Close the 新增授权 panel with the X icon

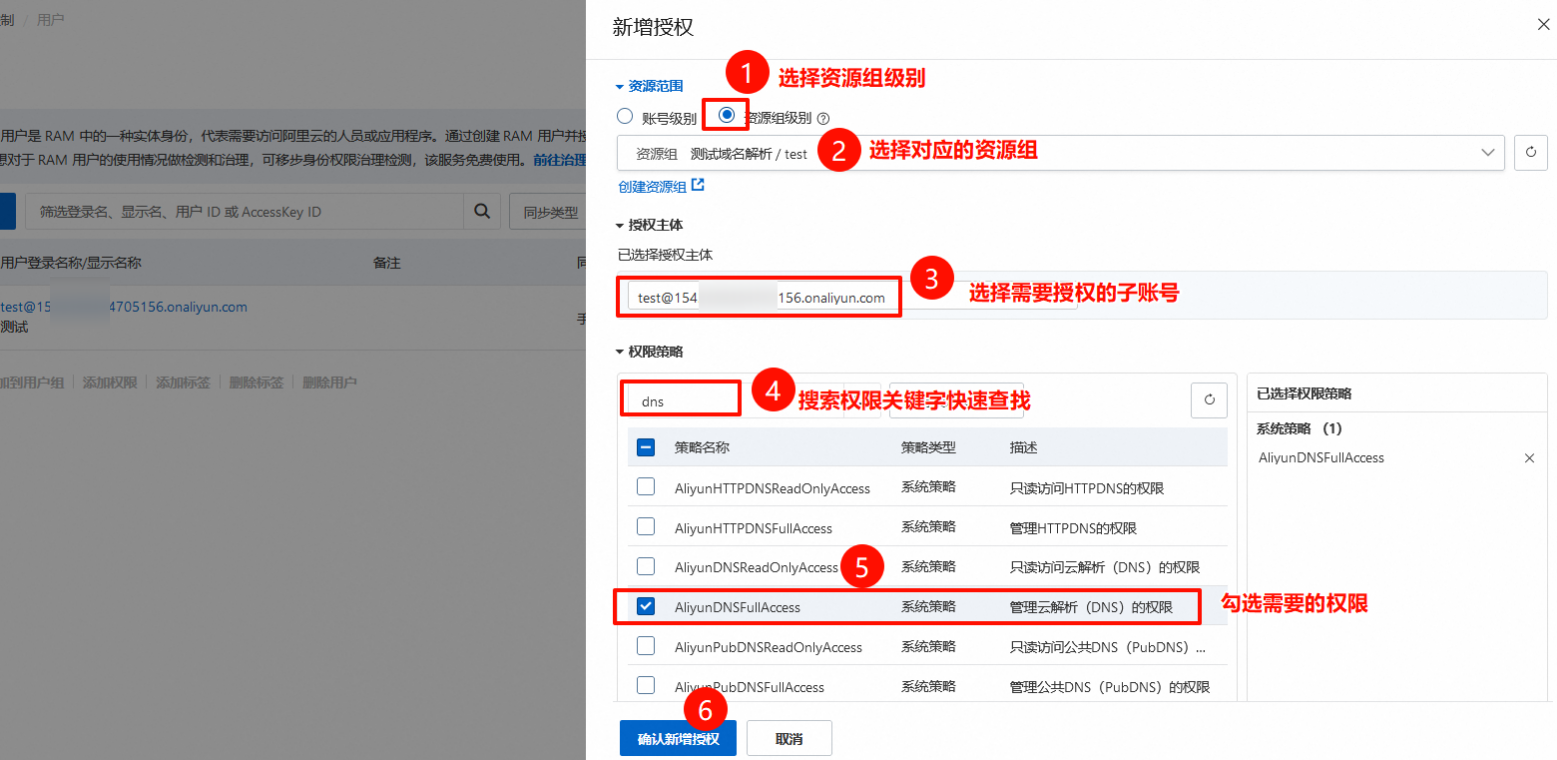tap(1543, 25)
